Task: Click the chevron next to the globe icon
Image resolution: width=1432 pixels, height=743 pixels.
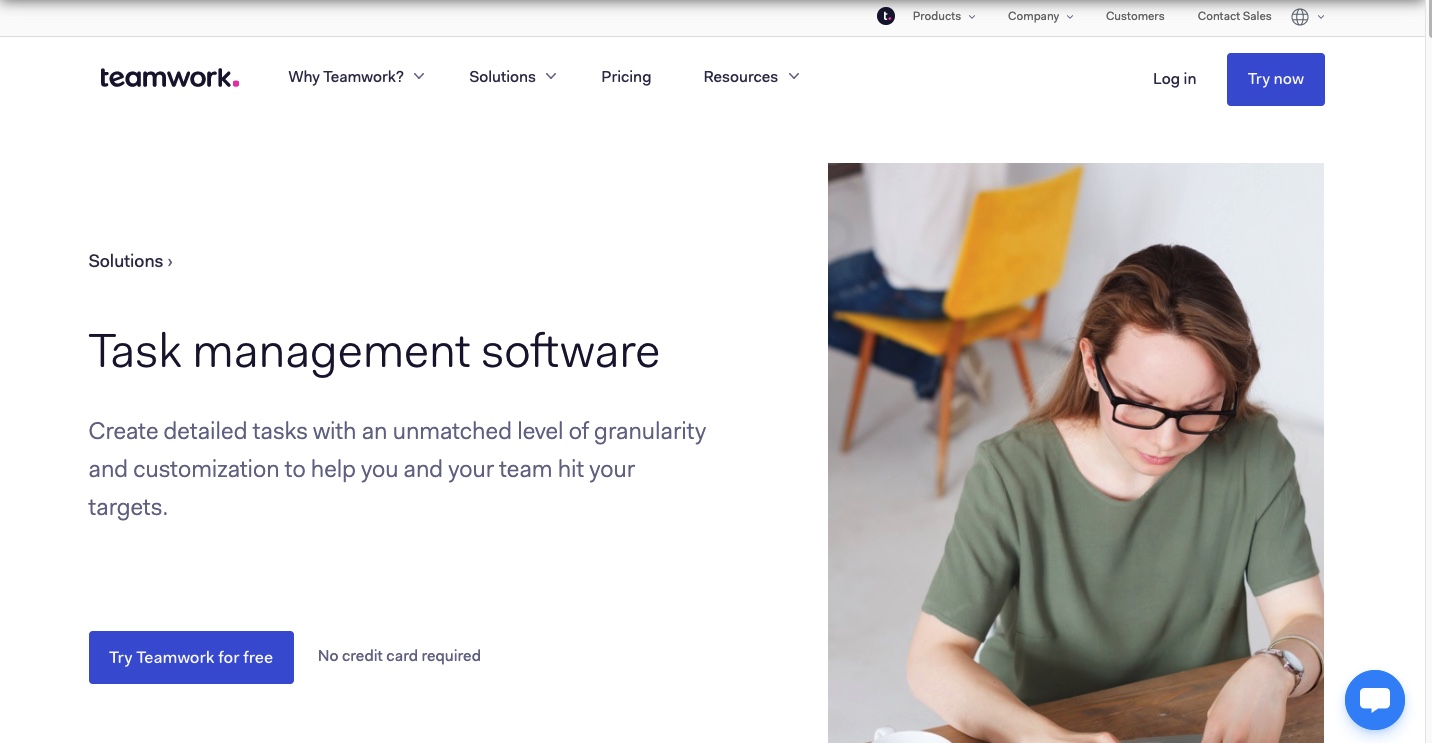Action: [1321, 17]
